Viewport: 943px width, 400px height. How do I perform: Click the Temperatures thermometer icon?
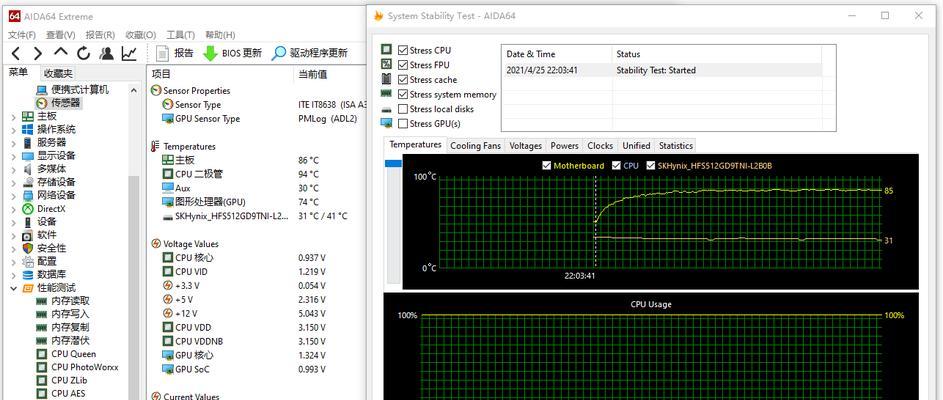pyautogui.click(x=156, y=146)
